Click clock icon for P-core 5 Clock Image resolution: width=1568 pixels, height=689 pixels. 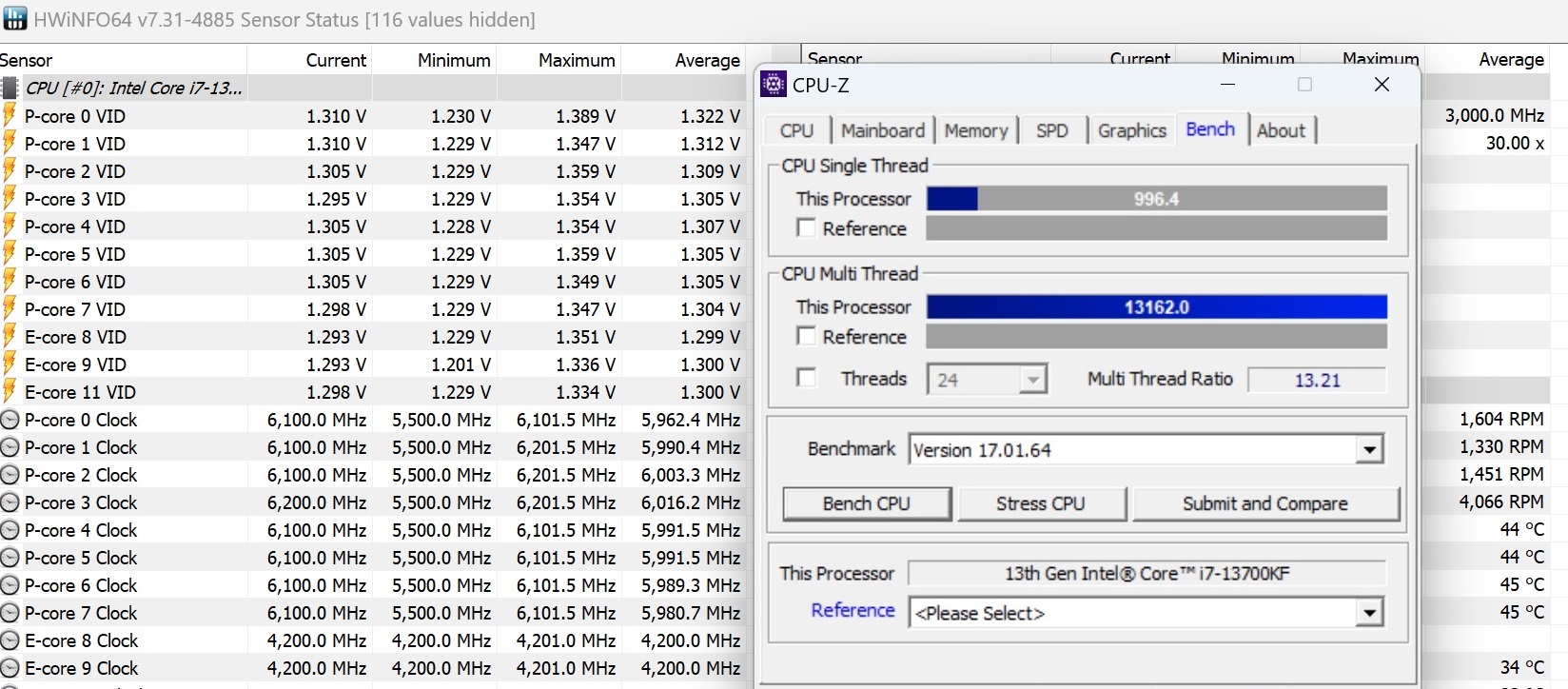10,558
